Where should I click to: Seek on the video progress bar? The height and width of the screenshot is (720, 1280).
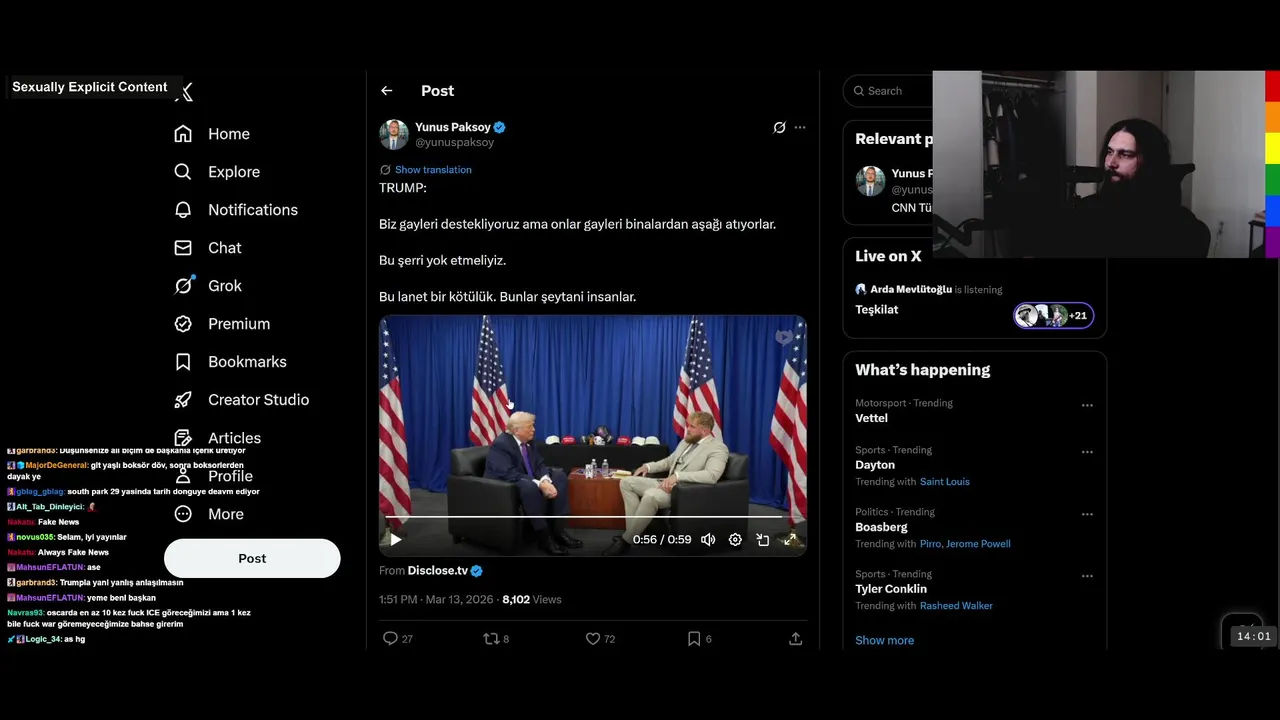pos(592,517)
